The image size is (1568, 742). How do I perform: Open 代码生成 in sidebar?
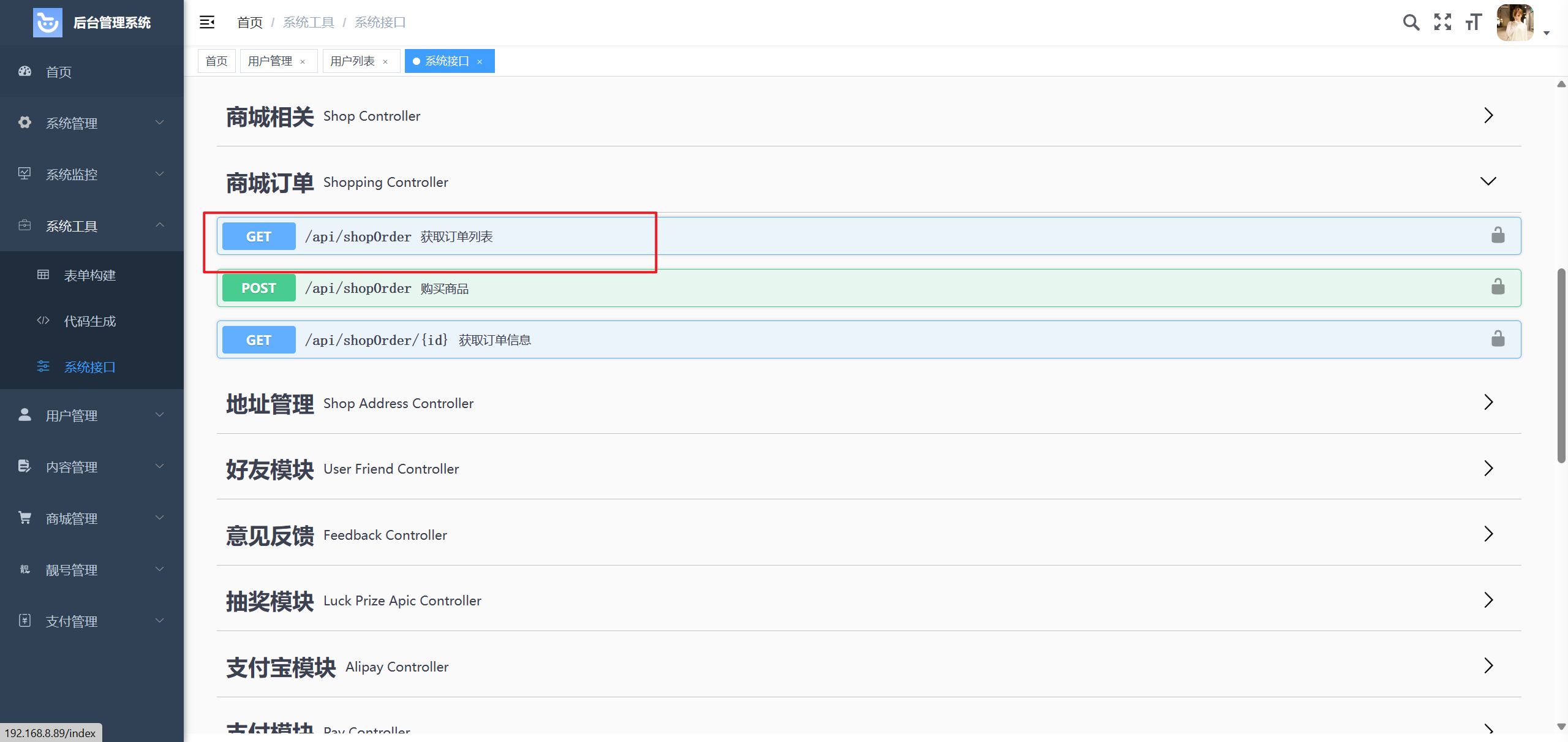[x=90, y=321]
